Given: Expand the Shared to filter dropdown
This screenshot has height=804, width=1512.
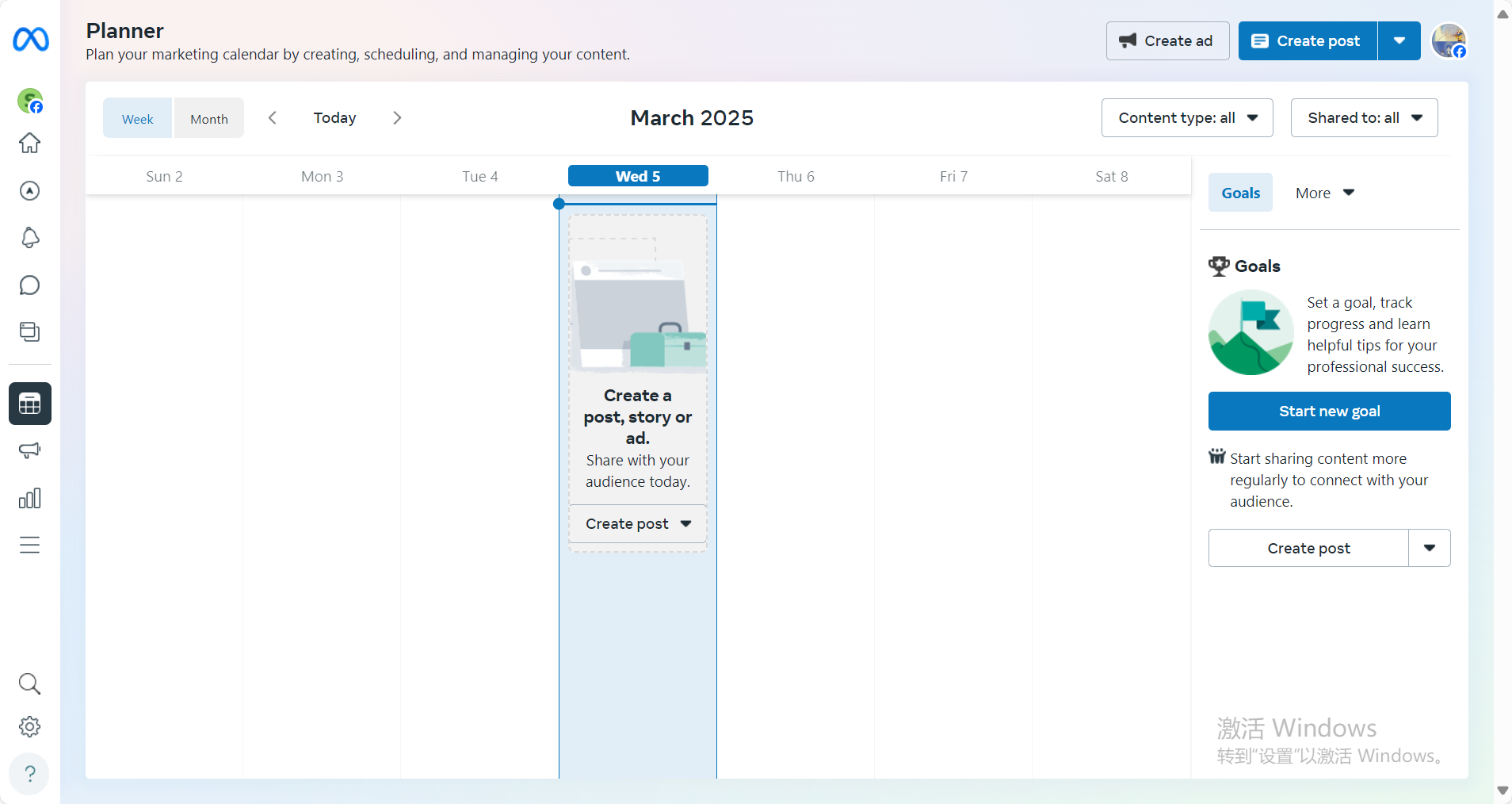Looking at the screenshot, I should coord(1363,118).
